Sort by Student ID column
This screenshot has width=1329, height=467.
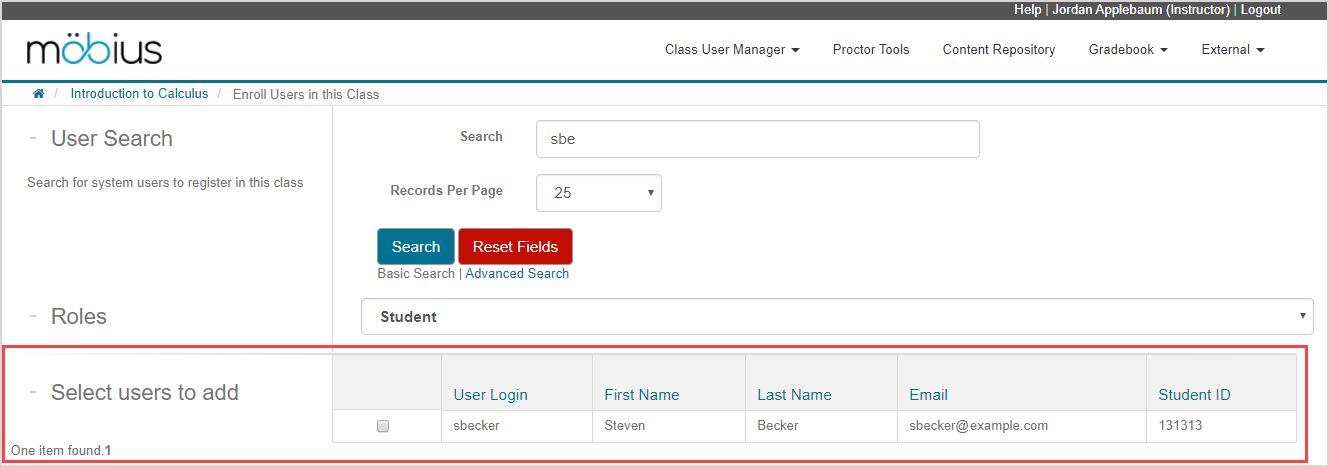(1194, 395)
